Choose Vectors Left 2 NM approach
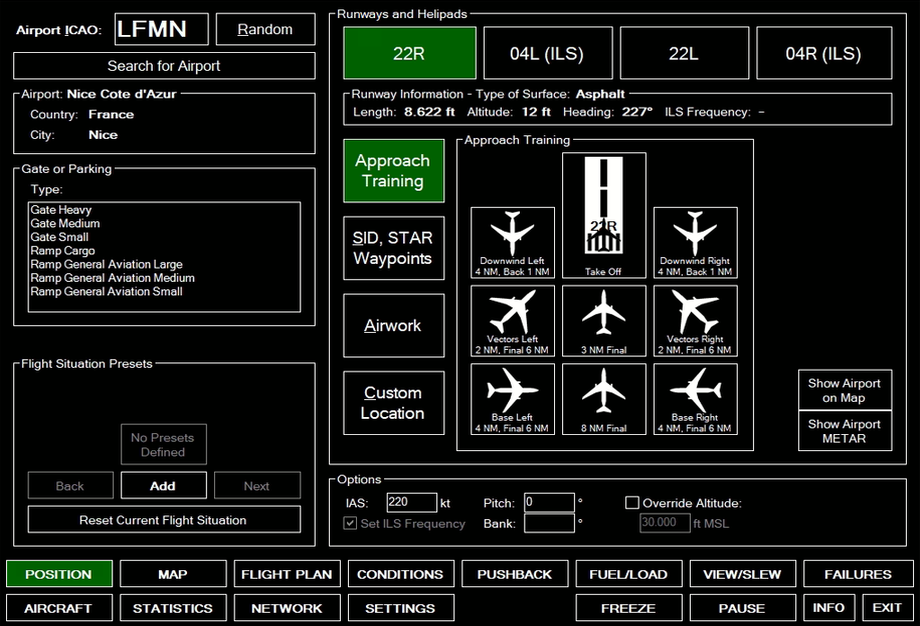The width and height of the screenshot is (920, 626). click(512, 321)
